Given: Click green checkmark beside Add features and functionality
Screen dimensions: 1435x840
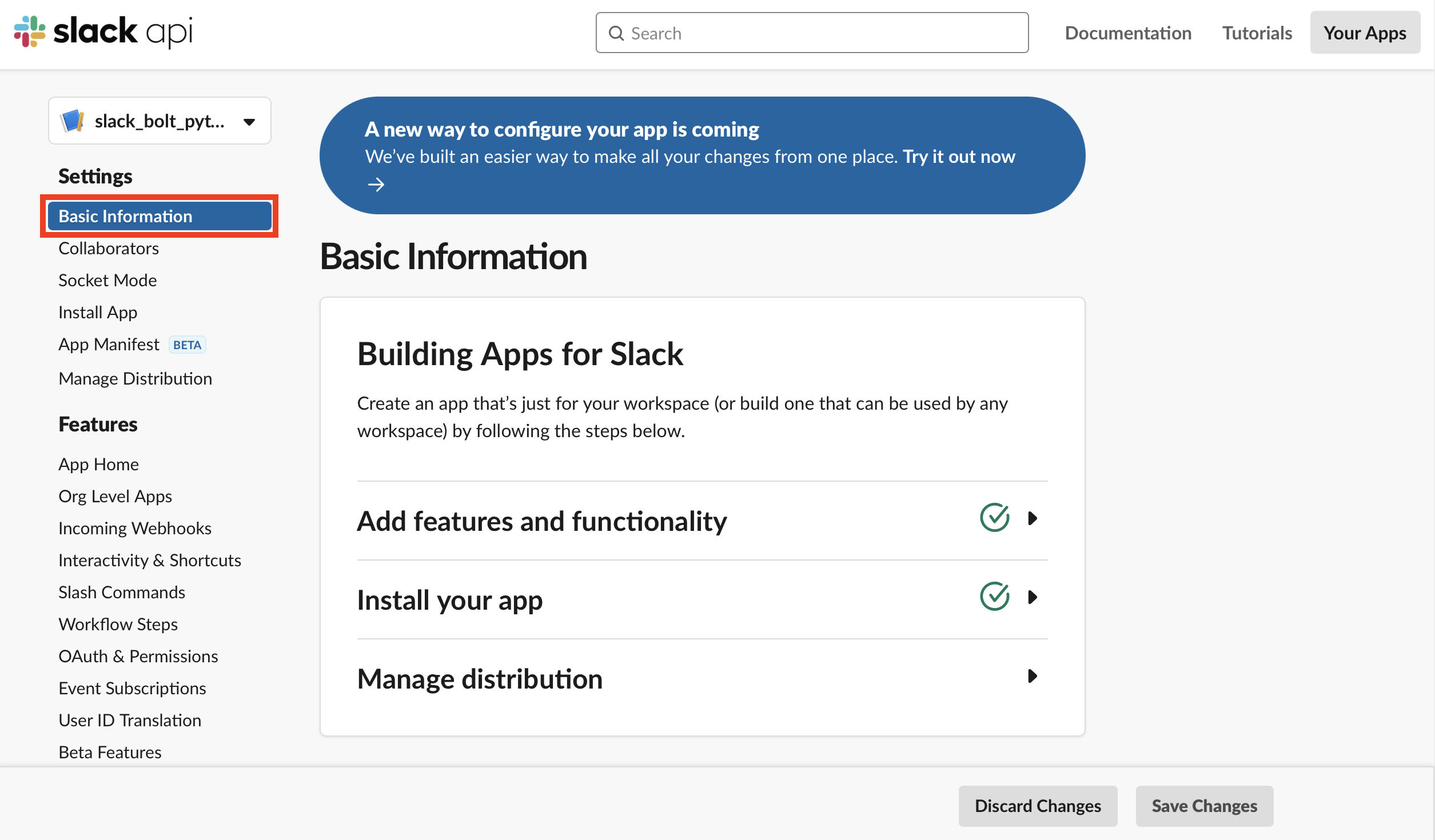Looking at the screenshot, I should [x=994, y=518].
